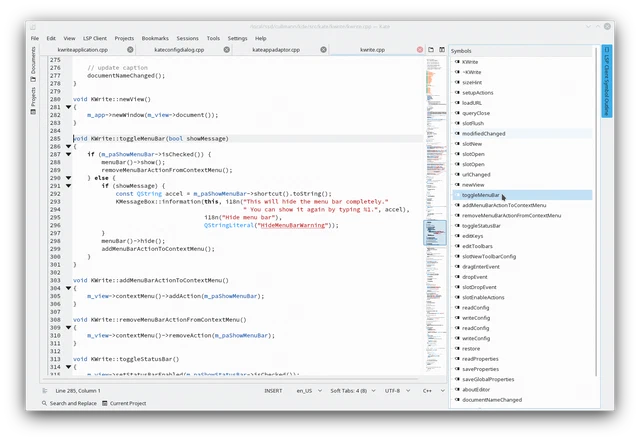
Task: Close the kateconfigdialog.cpp tab
Action: [x=227, y=49]
